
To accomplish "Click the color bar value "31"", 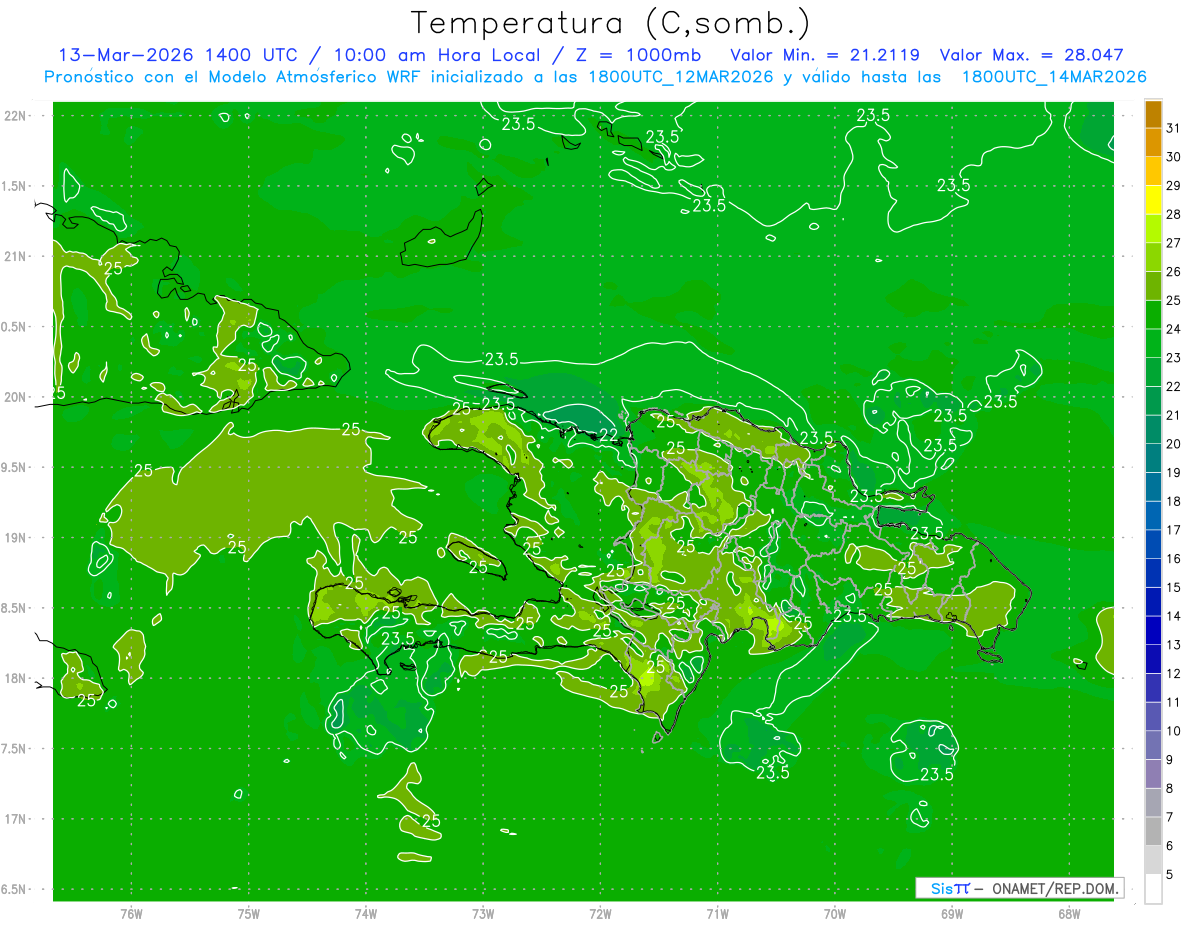I will tap(1174, 128).
